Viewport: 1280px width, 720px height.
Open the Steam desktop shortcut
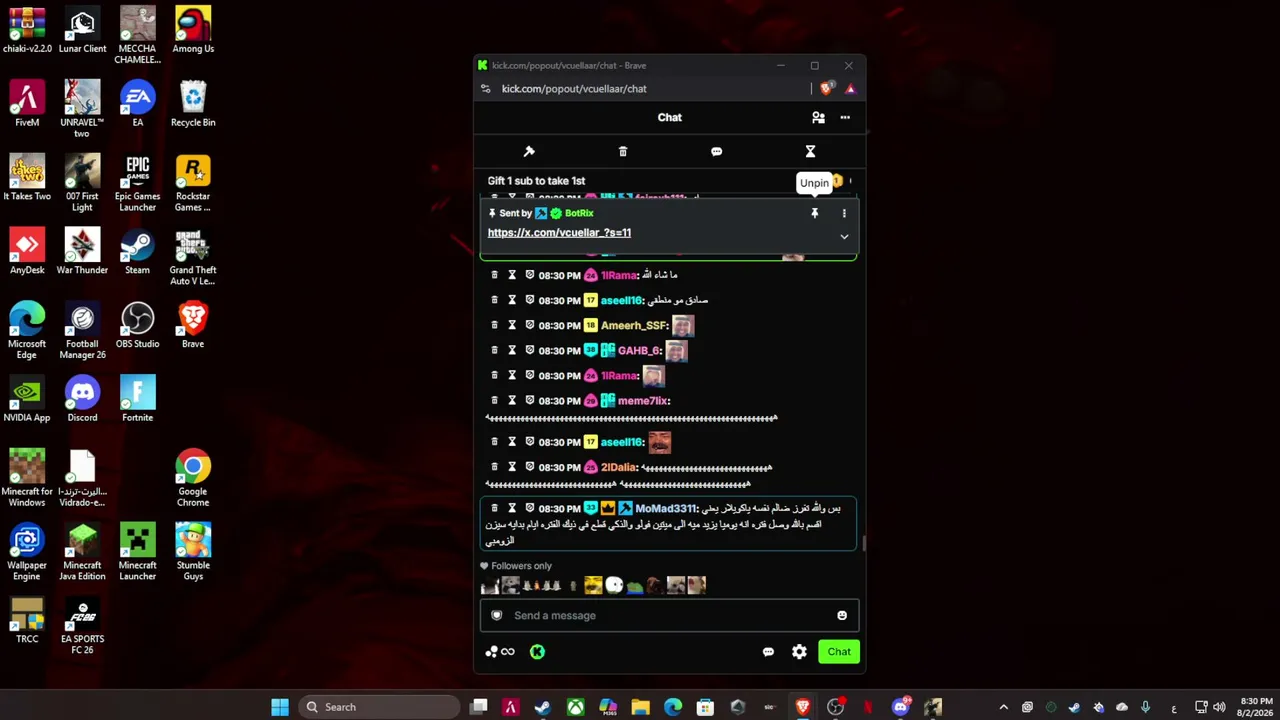pyautogui.click(x=137, y=253)
